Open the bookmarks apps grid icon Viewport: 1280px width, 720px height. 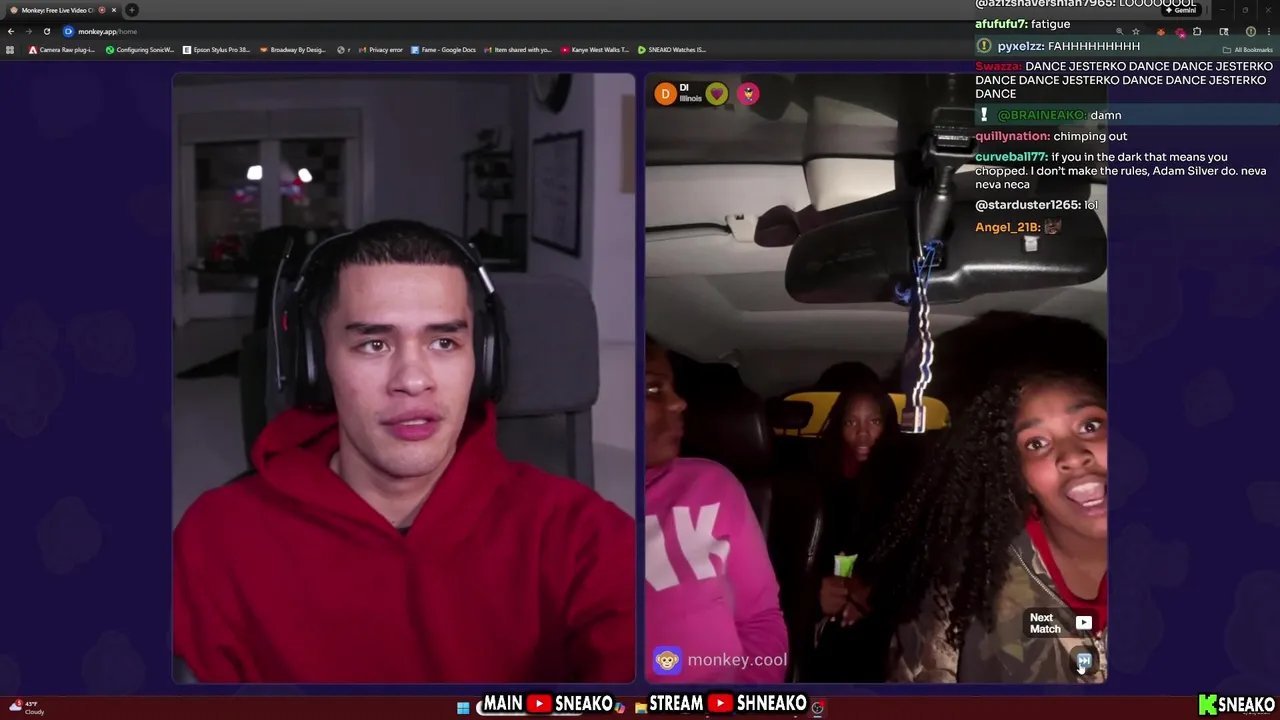coord(10,49)
